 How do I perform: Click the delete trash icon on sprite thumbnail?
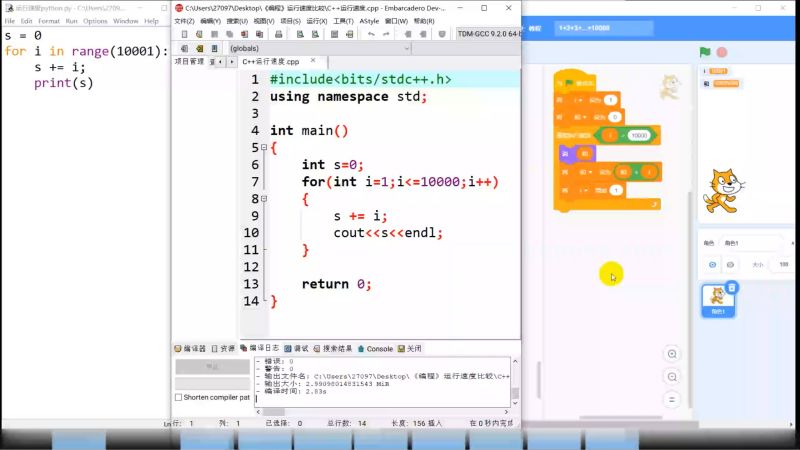(732, 288)
